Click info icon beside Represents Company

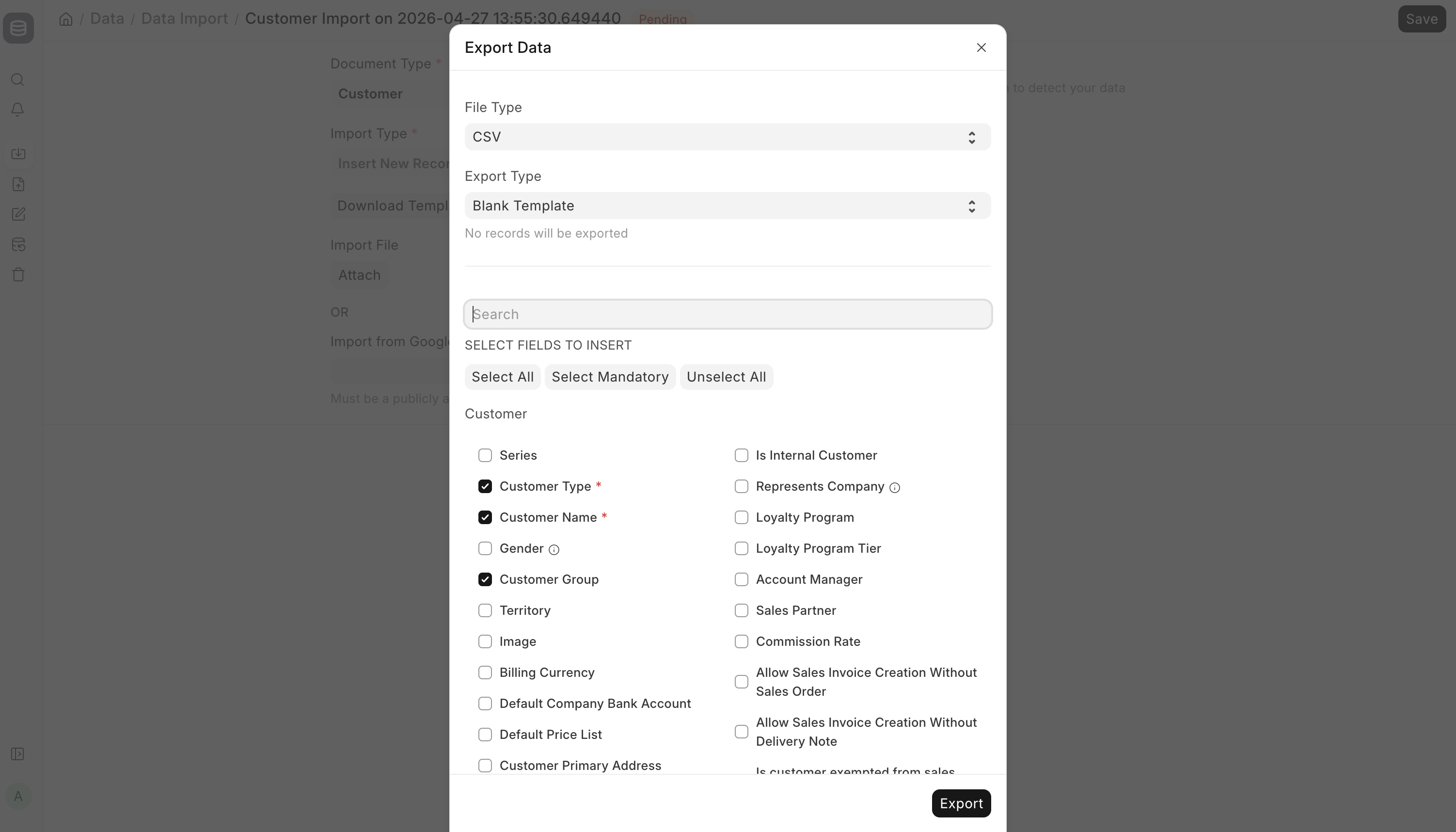(x=895, y=487)
